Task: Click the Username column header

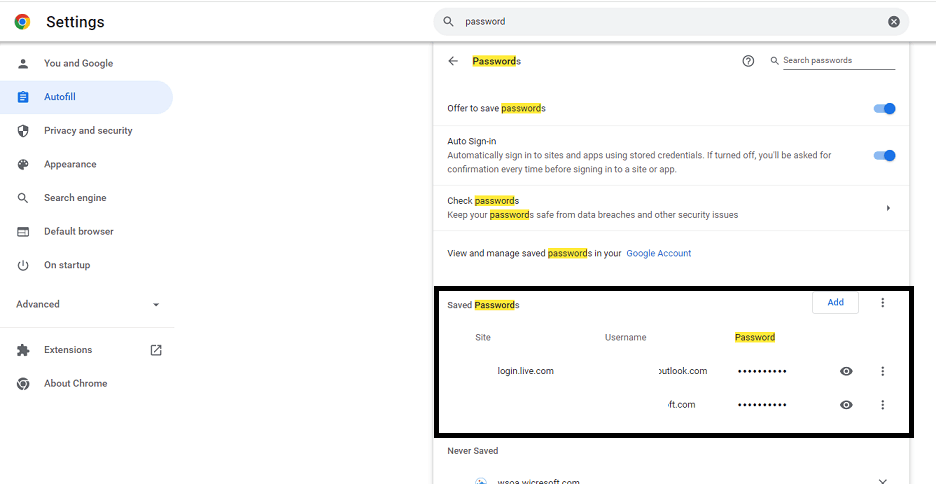Action: [x=626, y=337]
